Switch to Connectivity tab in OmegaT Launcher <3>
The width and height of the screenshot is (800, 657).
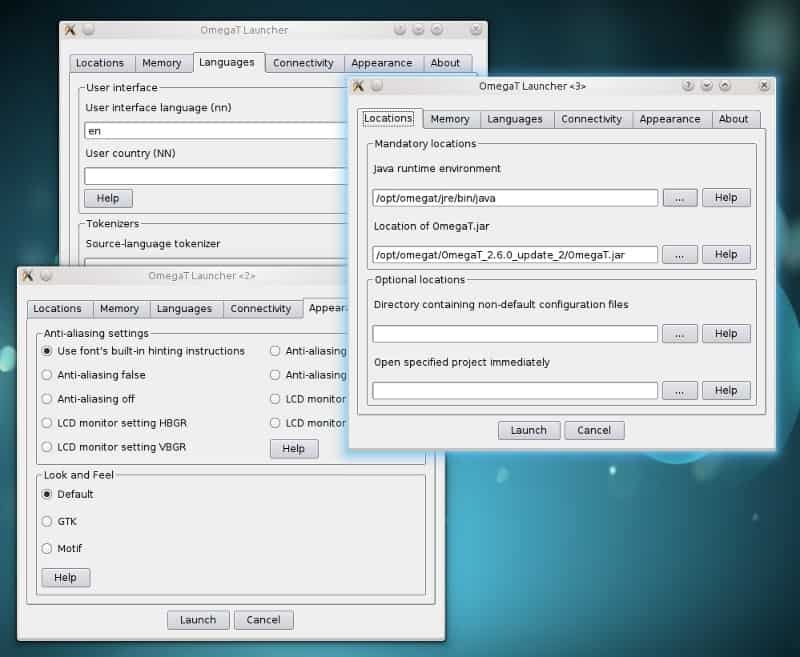(x=591, y=119)
